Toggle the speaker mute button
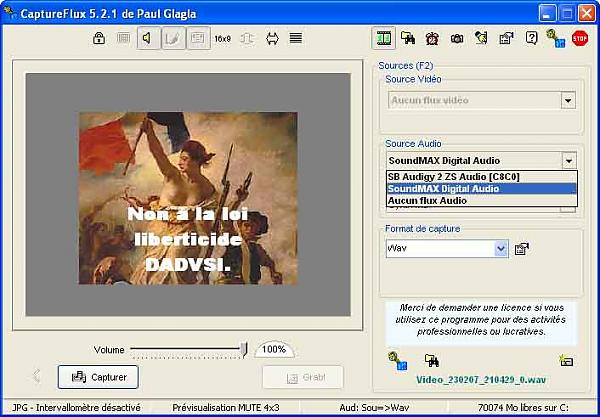 [x=148, y=39]
